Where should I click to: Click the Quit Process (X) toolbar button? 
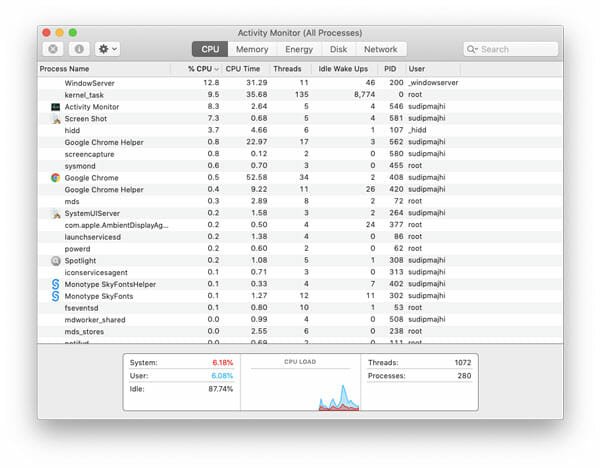point(53,49)
